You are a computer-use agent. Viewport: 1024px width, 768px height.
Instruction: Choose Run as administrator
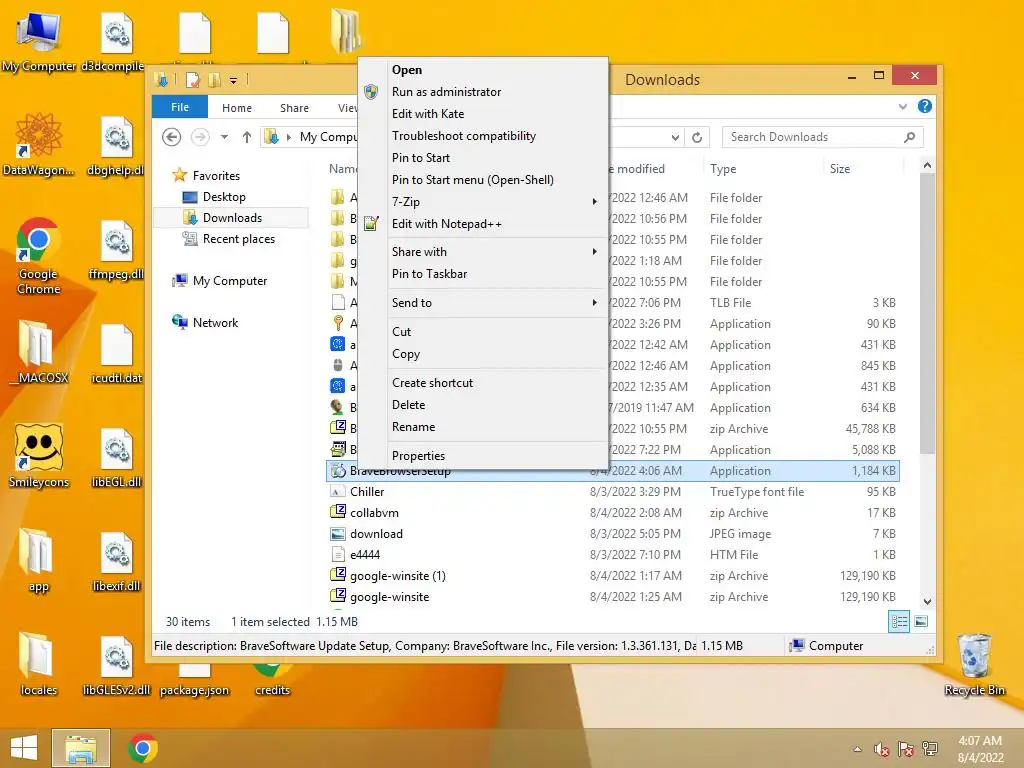click(483, 92)
